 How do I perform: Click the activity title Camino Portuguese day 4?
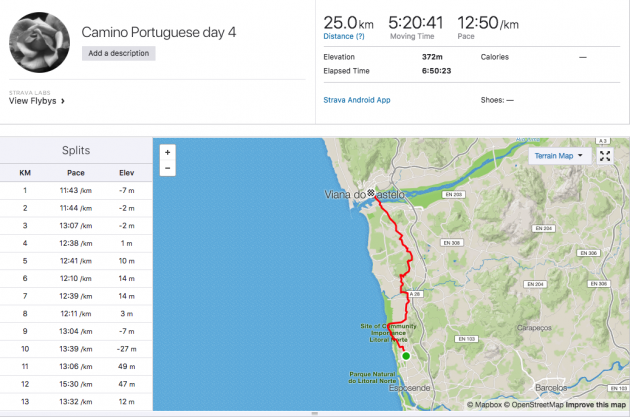pyautogui.click(x=159, y=32)
